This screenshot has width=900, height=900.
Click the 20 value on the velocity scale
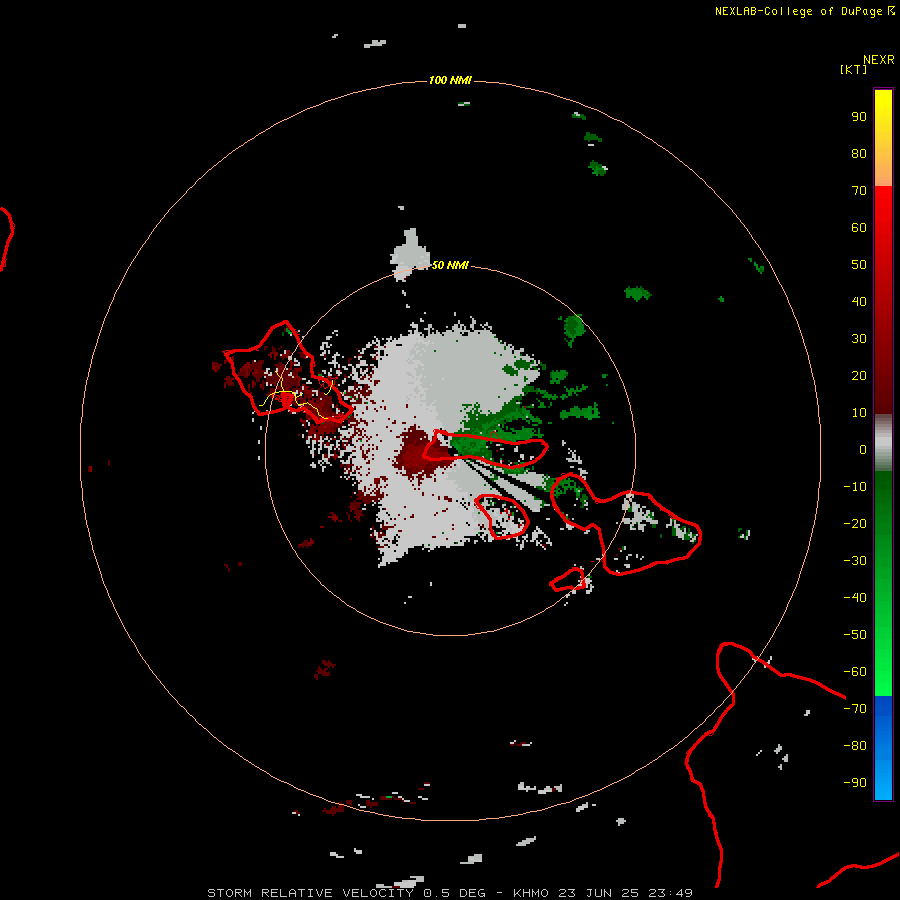(859, 376)
